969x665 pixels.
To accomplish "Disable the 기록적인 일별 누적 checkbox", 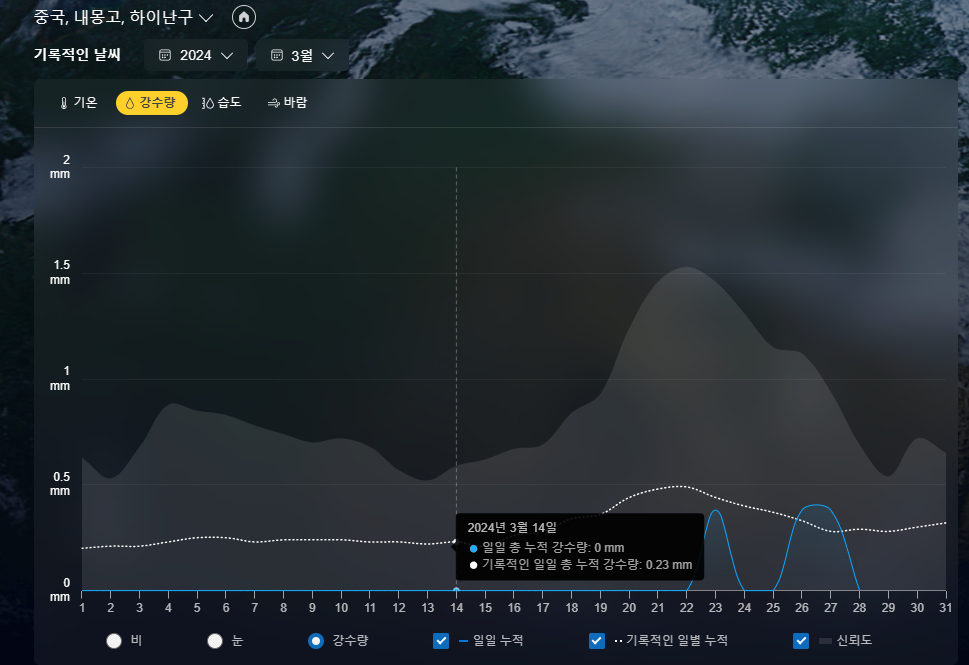I will (x=596, y=641).
